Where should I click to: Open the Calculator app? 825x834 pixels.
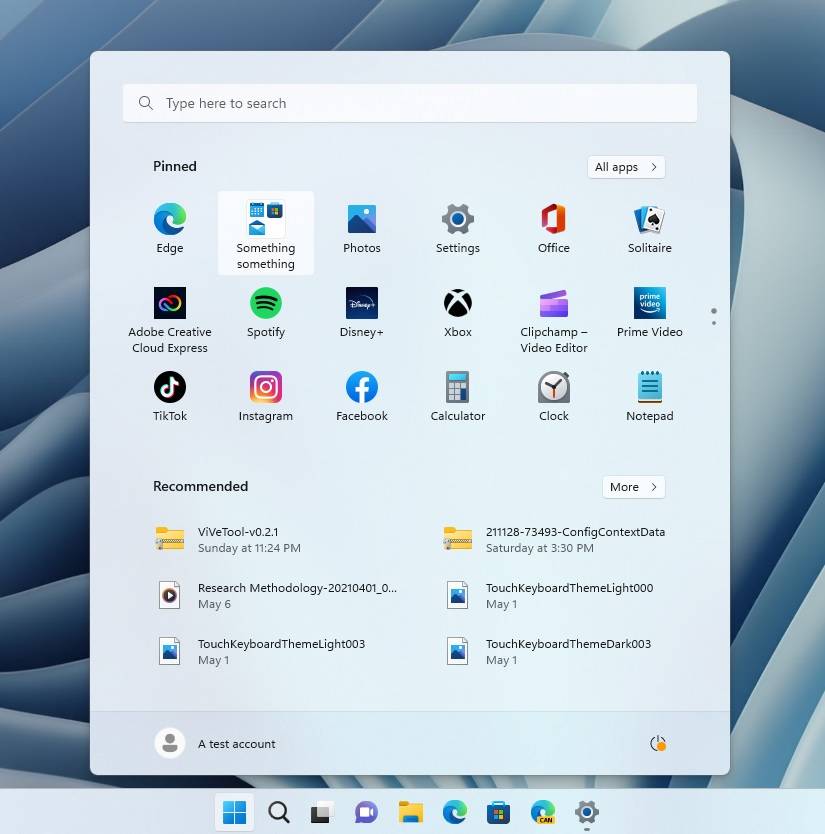(x=457, y=395)
